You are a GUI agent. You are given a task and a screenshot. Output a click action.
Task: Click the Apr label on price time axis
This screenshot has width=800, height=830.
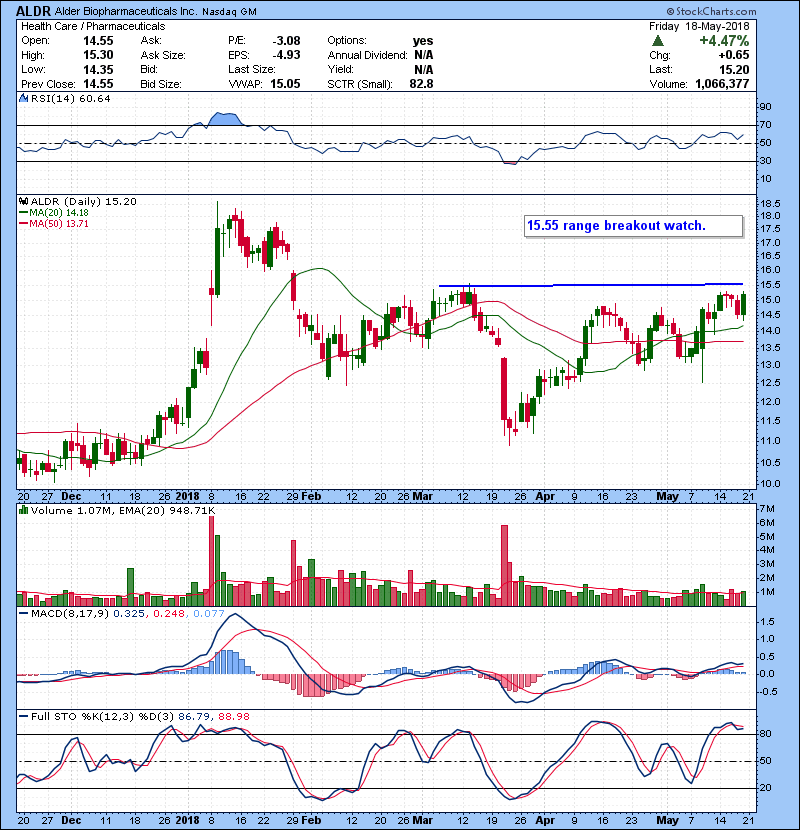tap(545, 497)
